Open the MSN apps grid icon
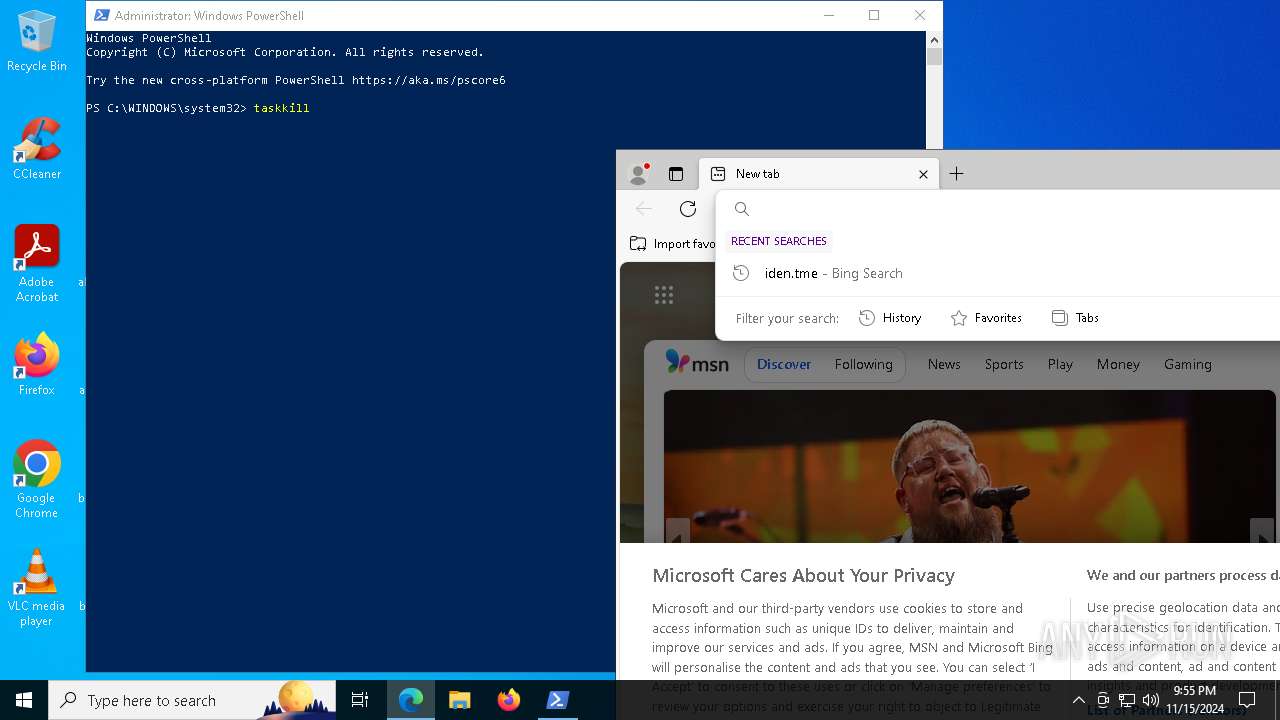This screenshot has height=720, width=1280. 664,294
